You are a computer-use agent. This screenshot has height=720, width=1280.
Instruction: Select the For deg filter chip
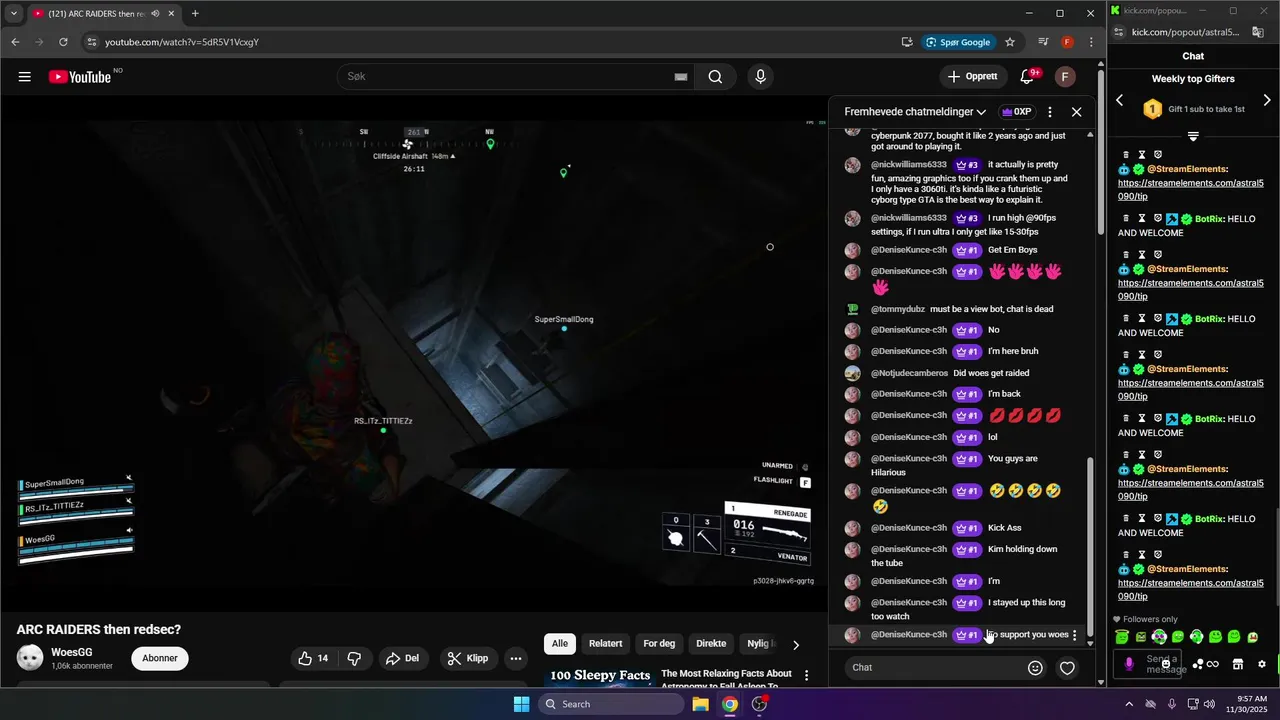[659, 644]
